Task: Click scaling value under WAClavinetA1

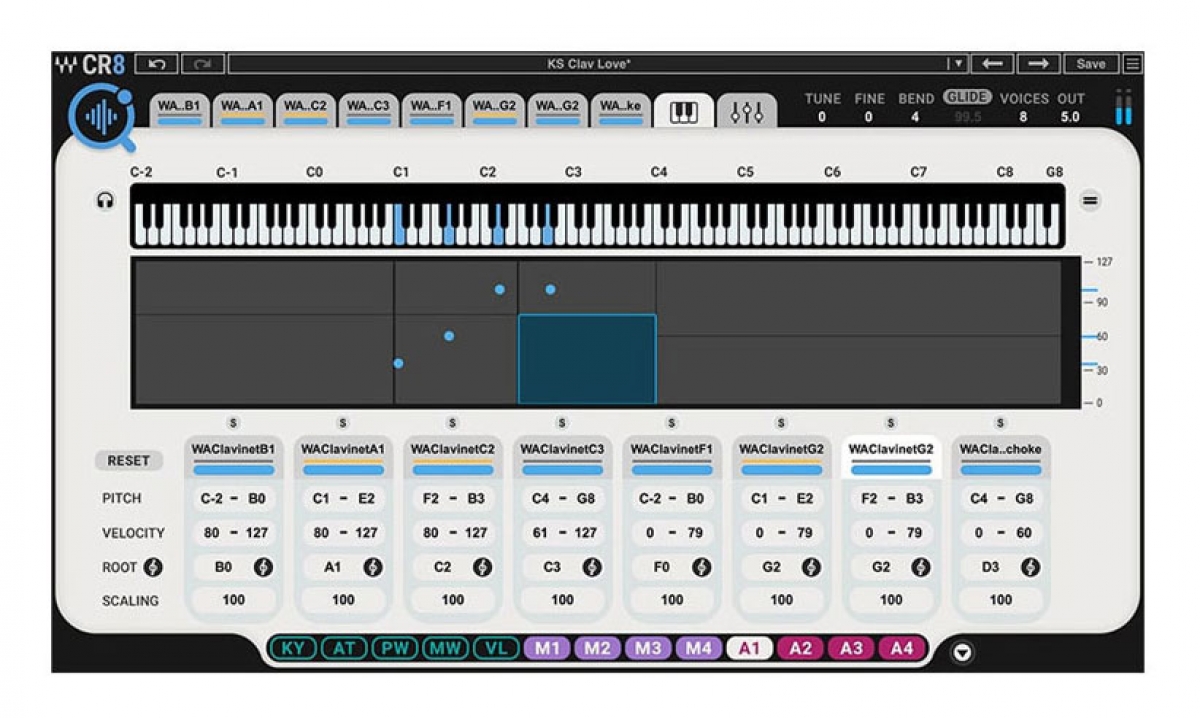Action: [x=343, y=600]
